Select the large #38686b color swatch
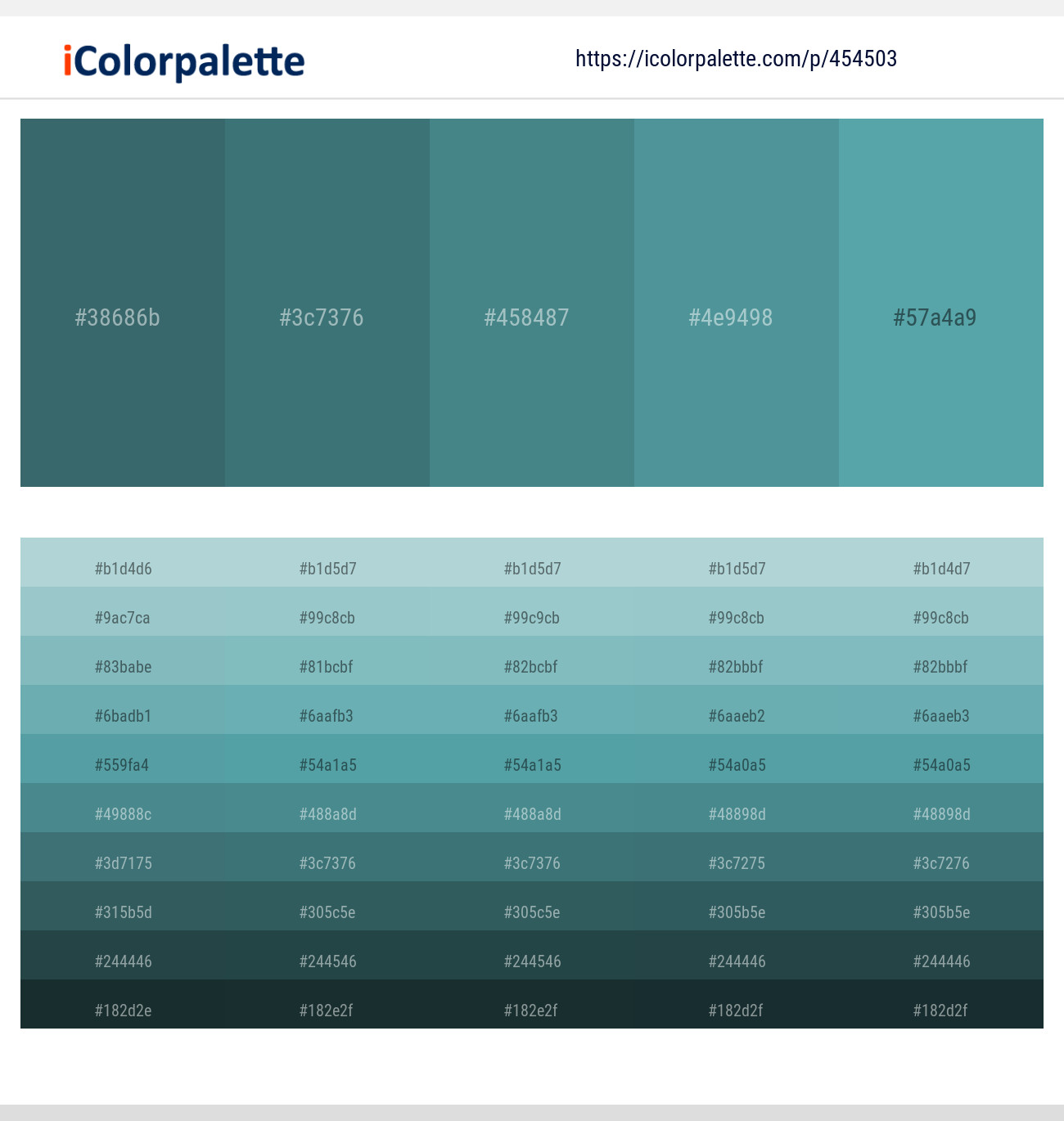Viewport: 1064px width, 1121px height. [123, 303]
